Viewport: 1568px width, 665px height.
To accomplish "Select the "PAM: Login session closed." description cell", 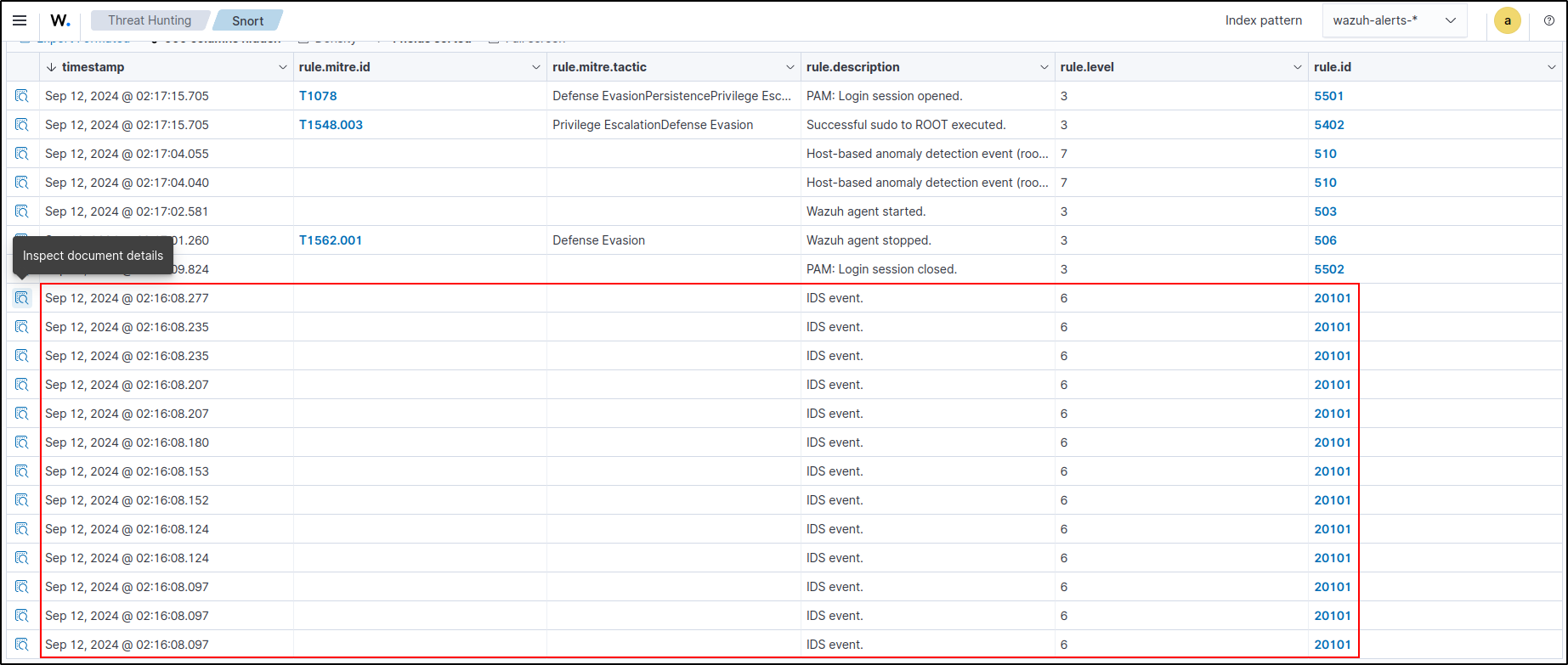I will 927,269.
